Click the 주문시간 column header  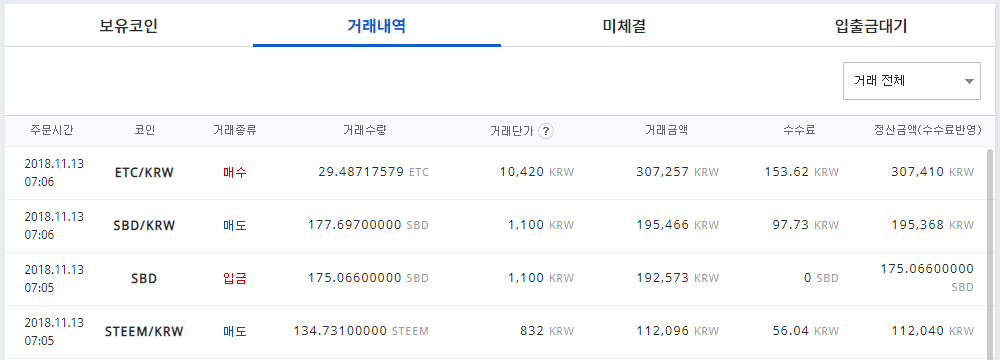tap(52, 131)
